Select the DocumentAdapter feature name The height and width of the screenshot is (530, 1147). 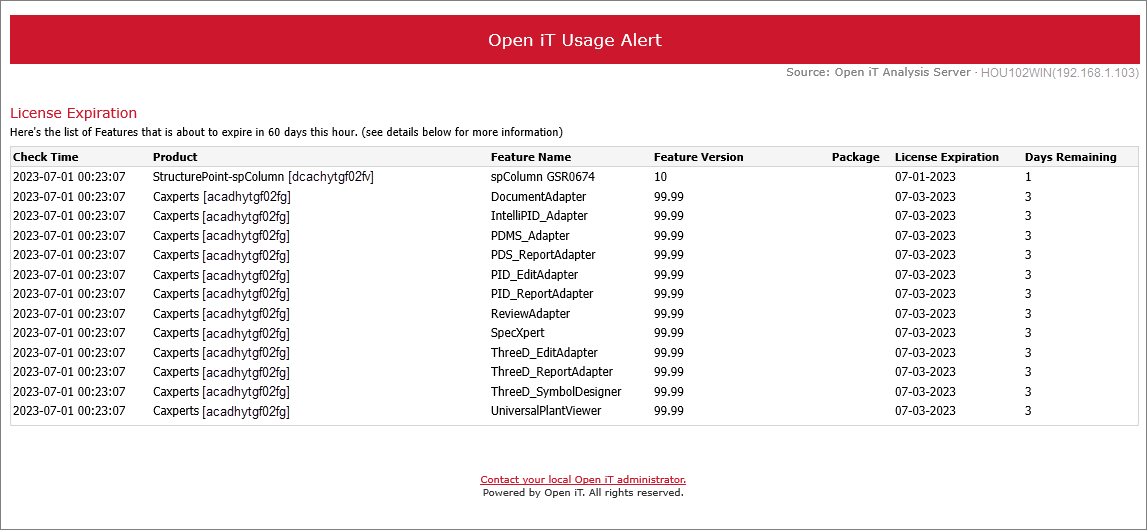538,197
